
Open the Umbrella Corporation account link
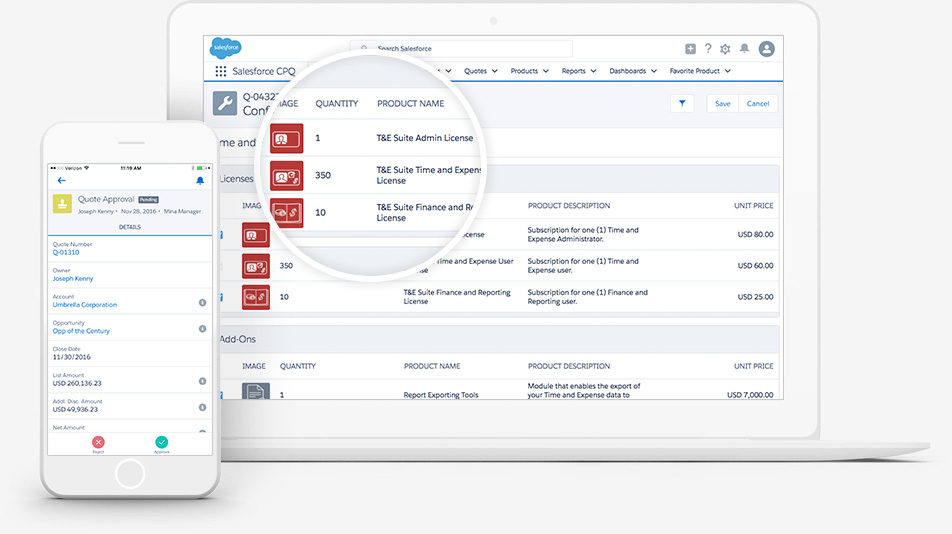point(85,305)
